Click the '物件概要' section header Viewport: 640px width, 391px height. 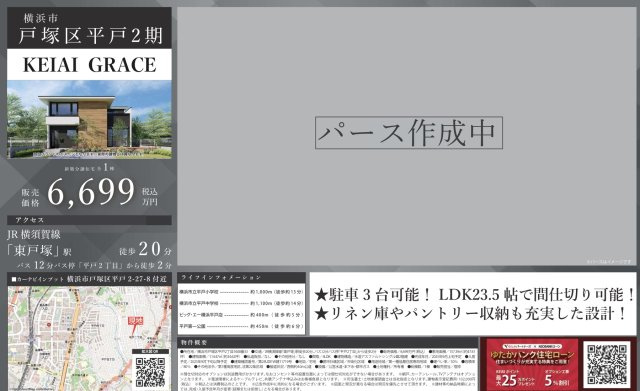pyautogui.click(x=328, y=342)
